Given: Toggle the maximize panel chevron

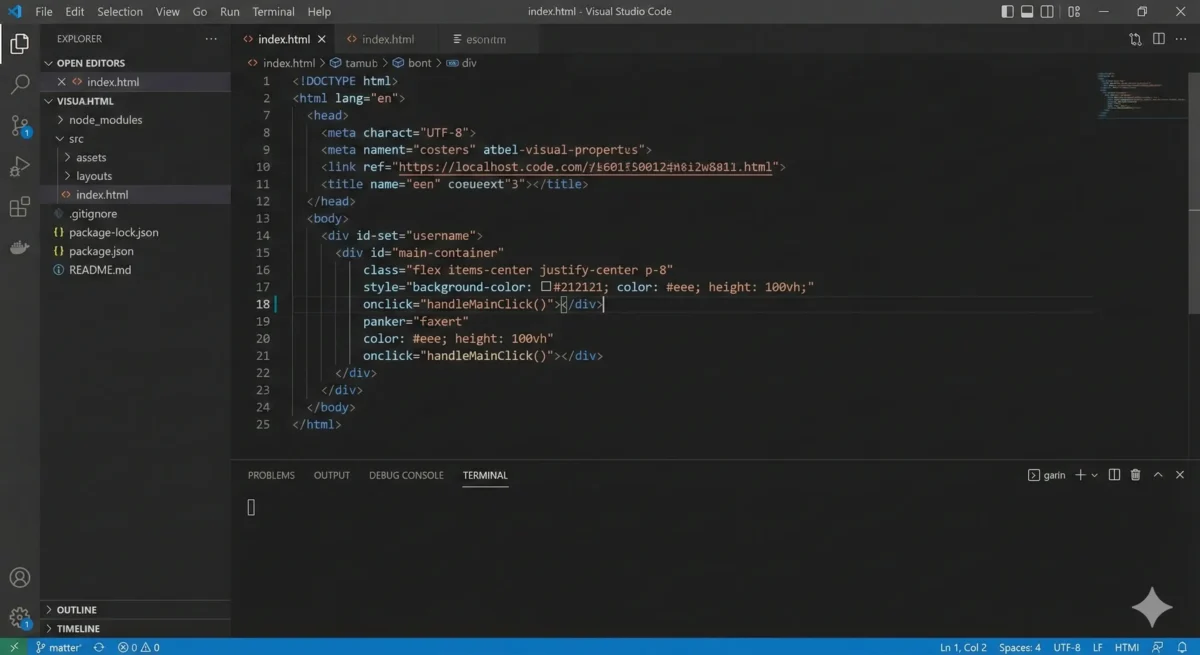Looking at the screenshot, I should [x=1158, y=474].
